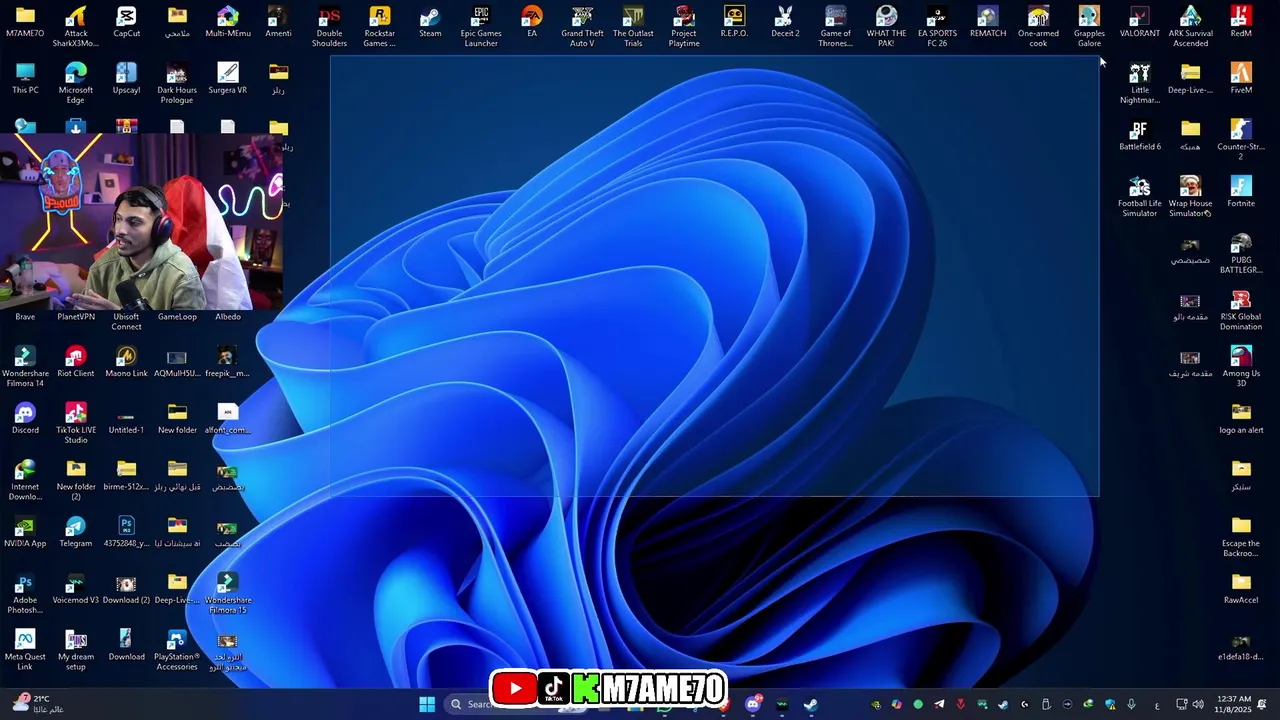Open This PC icon
The height and width of the screenshot is (720, 1280).
click(25, 79)
